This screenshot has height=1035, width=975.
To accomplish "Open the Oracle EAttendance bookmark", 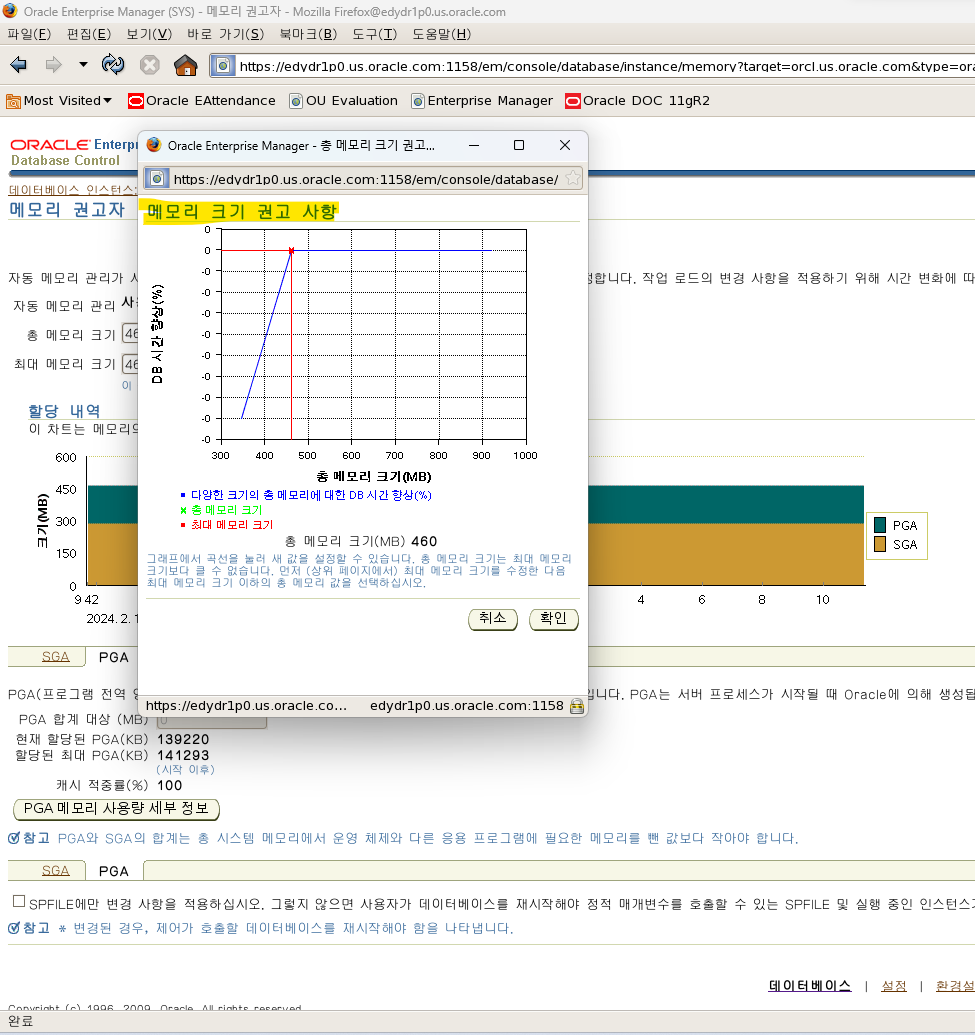I will (201, 101).
